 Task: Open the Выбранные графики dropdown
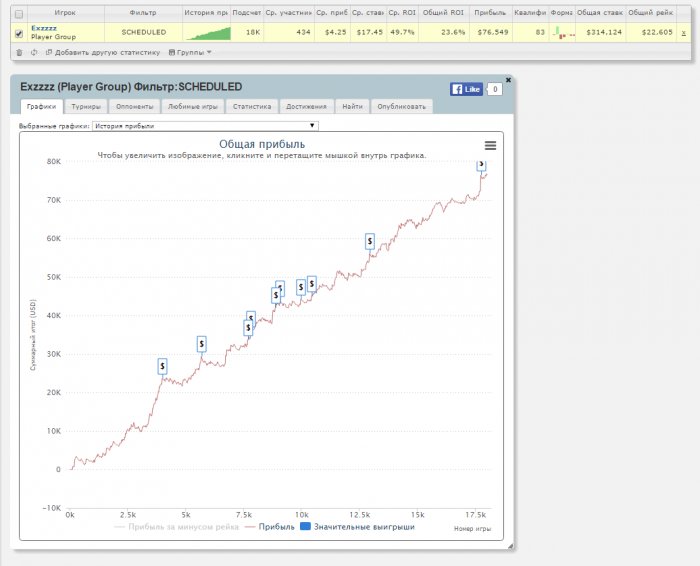[x=205, y=126]
